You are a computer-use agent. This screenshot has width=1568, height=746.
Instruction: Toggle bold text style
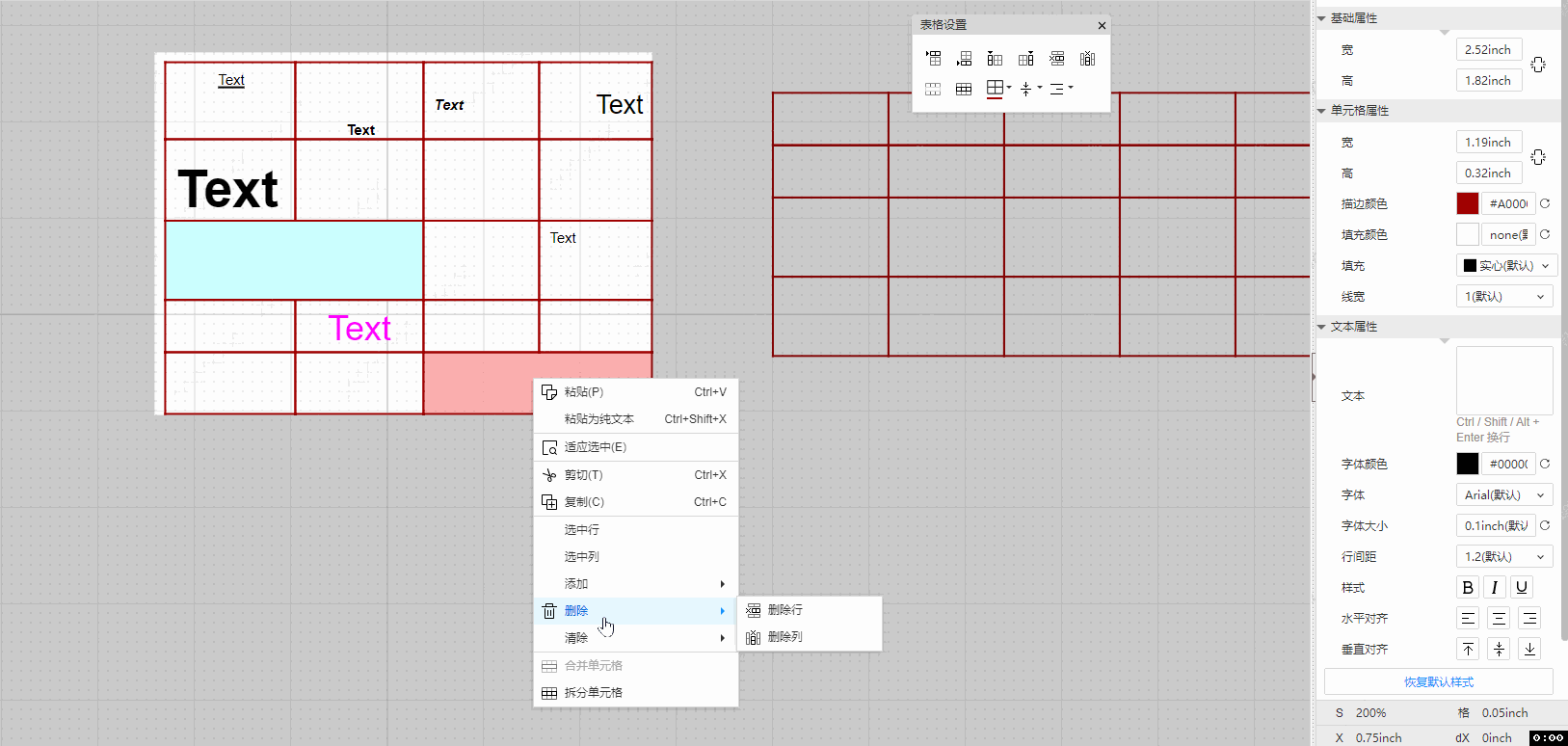(x=1468, y=587)
